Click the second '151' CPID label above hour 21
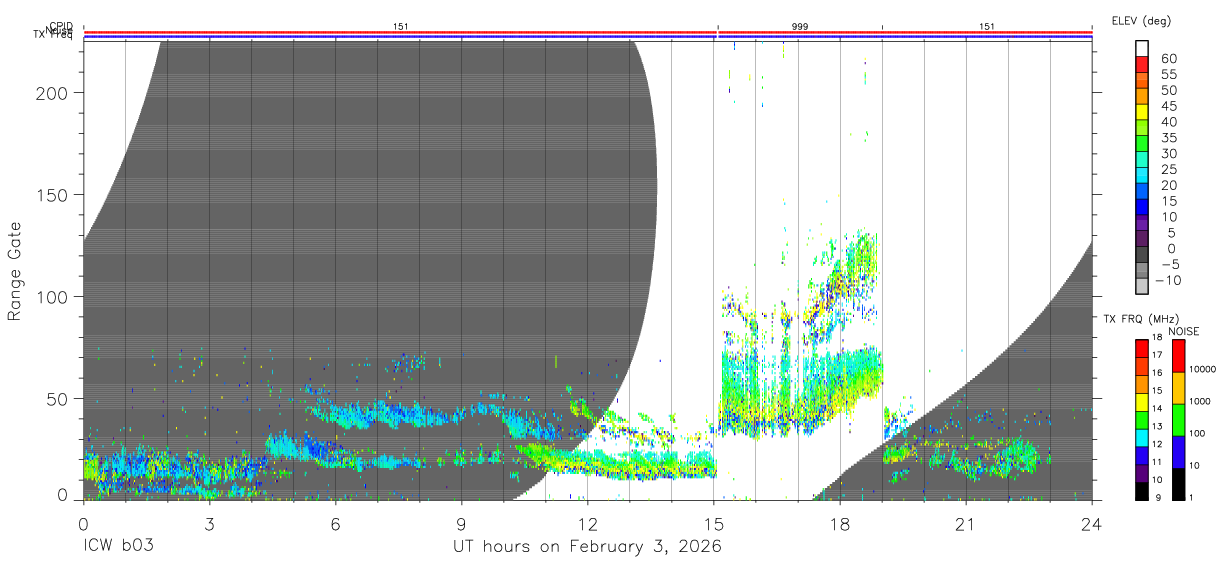Image resolution: width=1228 pixels, height=567 pixels. point(987,26)
